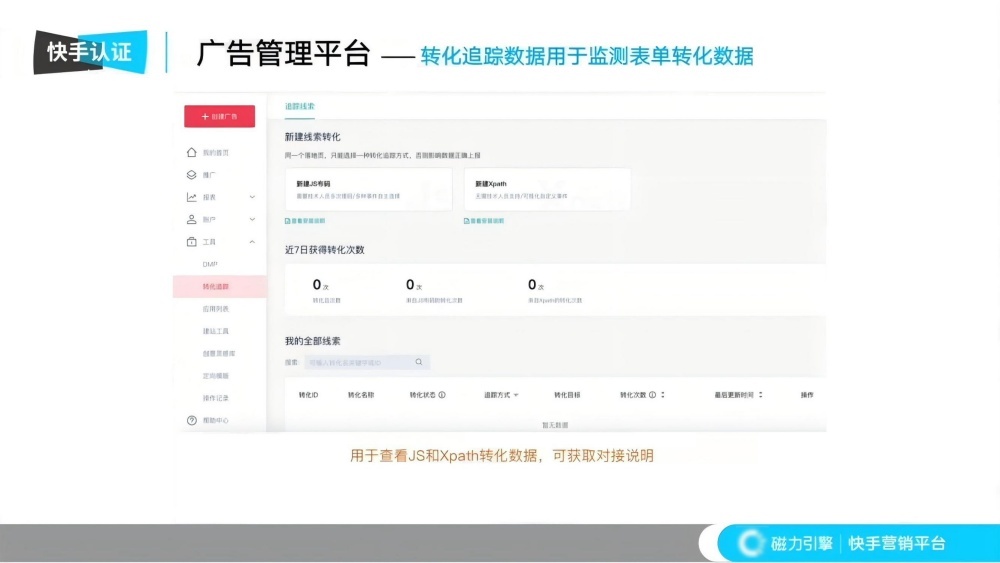The height and width of the screenshot is (563, 1000).
Task: Open 操作记录 in the sidebar
Action: pos(216,398)
